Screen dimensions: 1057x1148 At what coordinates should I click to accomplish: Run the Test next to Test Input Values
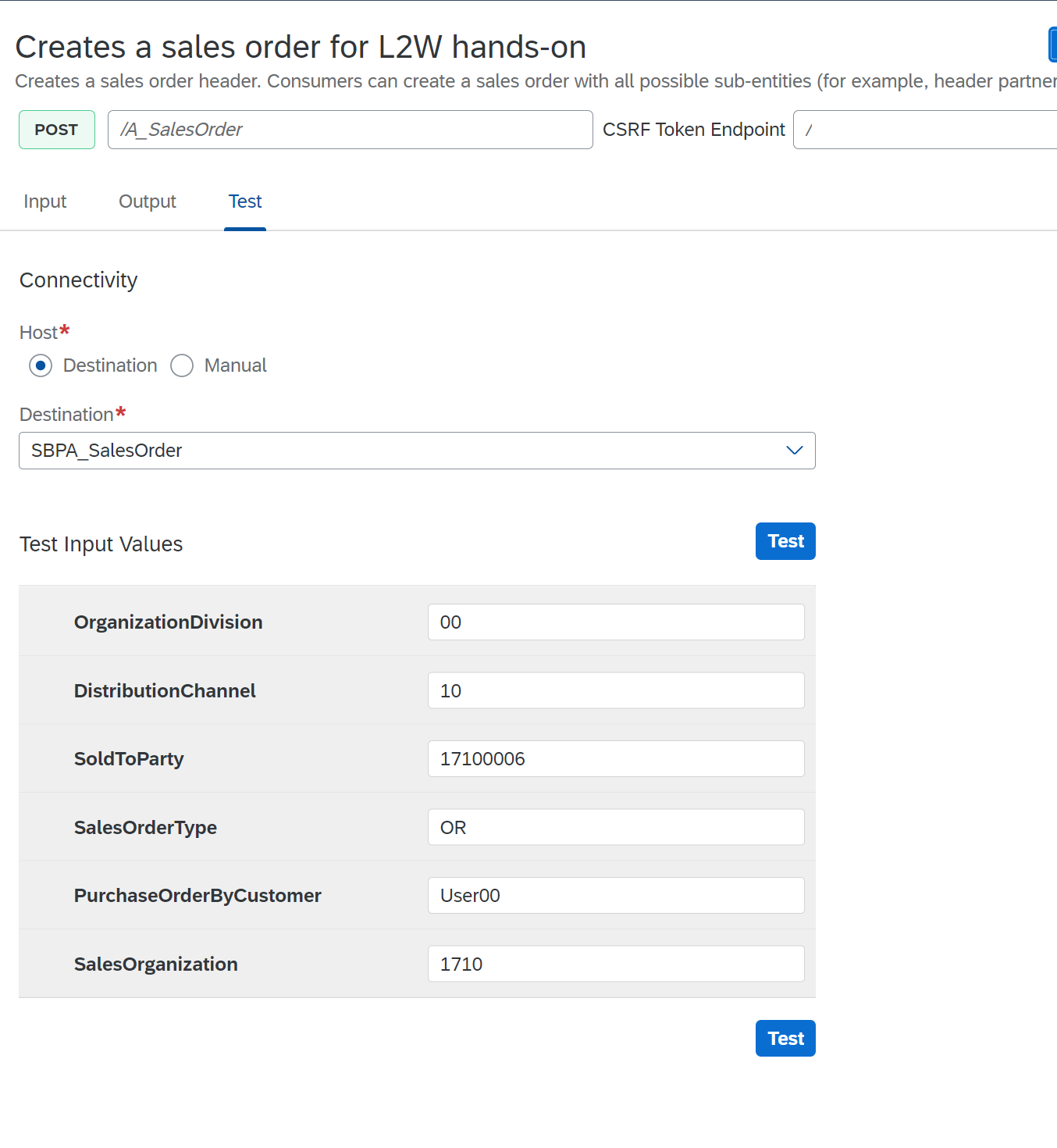point(785,541)
